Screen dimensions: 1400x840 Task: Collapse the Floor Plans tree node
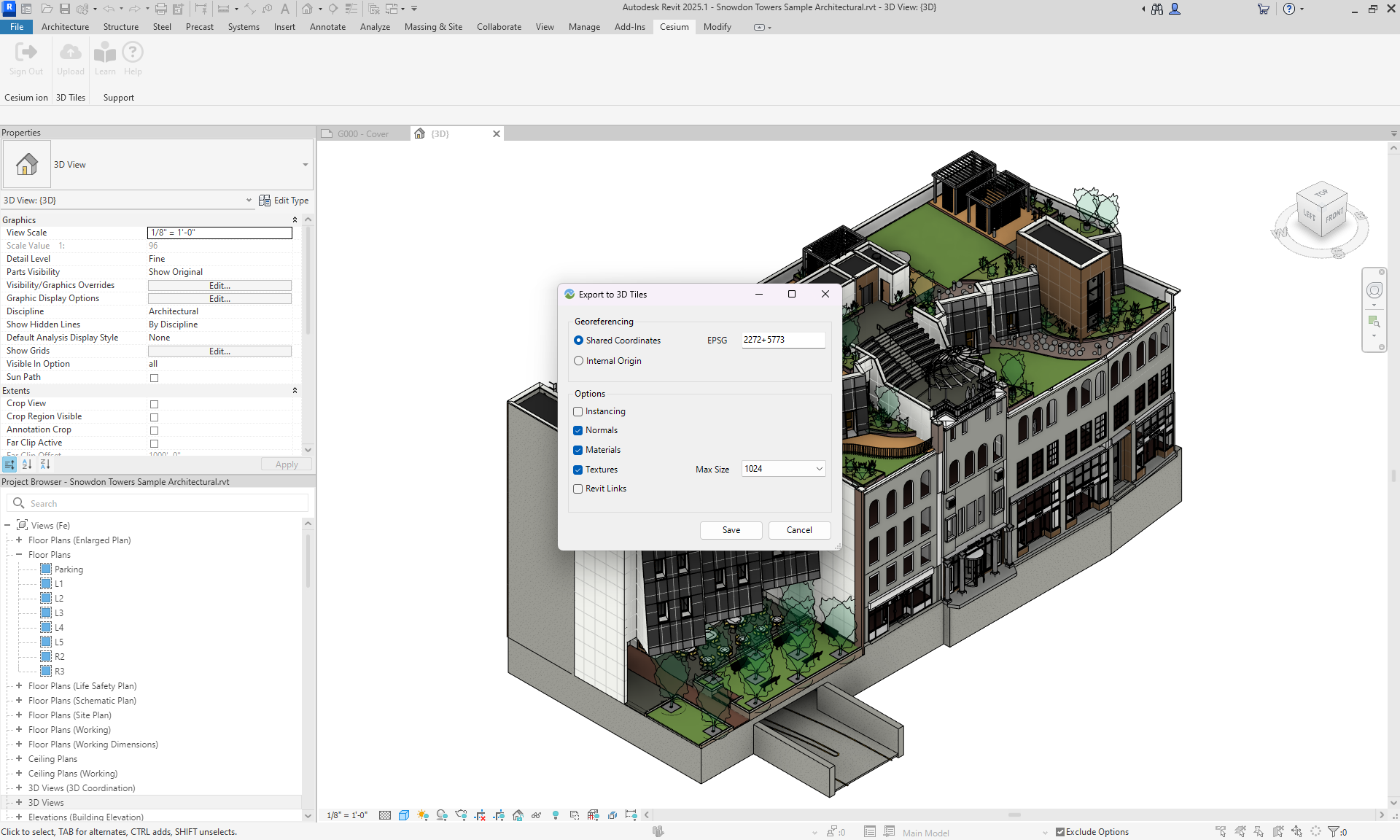[x=19, y=555]
